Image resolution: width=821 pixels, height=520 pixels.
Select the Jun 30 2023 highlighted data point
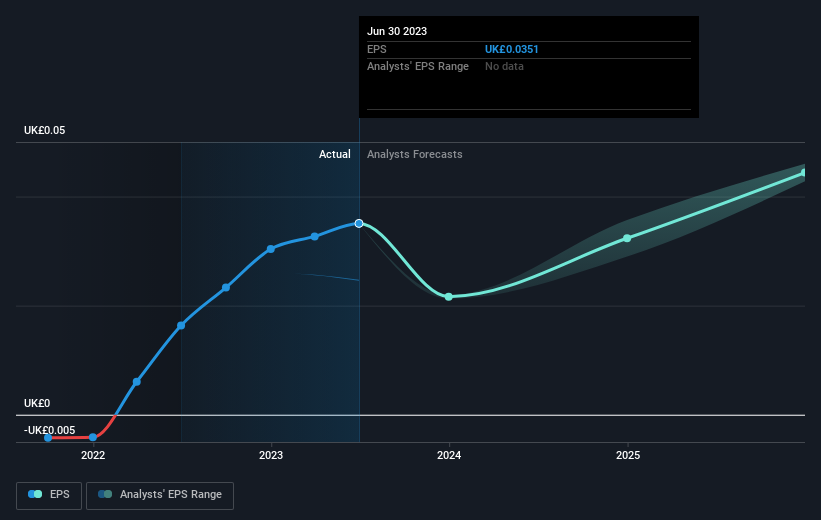[x=359, y=224]
